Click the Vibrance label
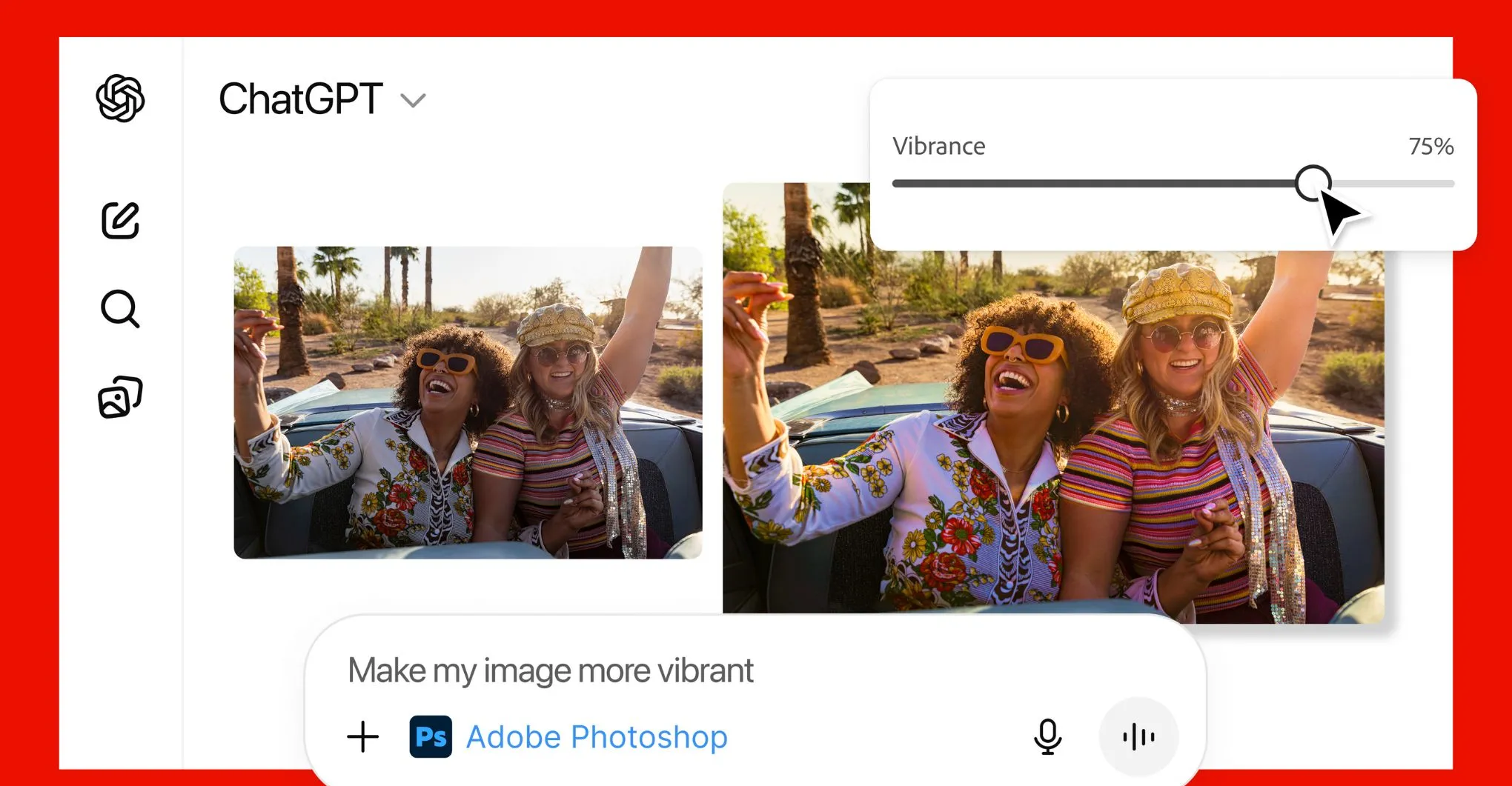The height and width of the screenshot is (786, 1512). click(x=939, y=146)
